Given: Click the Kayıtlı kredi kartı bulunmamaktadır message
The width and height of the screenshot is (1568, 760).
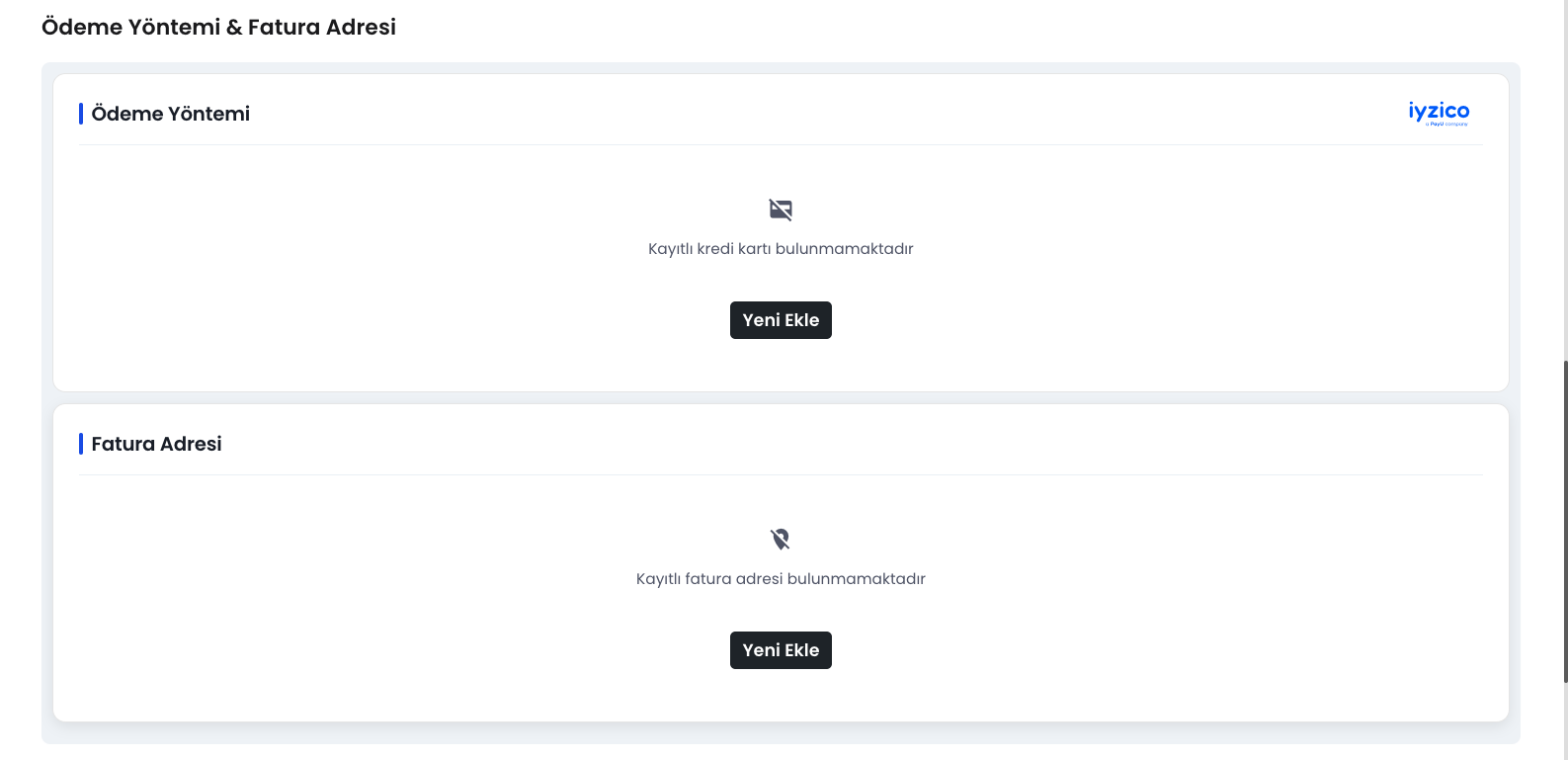Looking at the screenshot, I should 781,249.
